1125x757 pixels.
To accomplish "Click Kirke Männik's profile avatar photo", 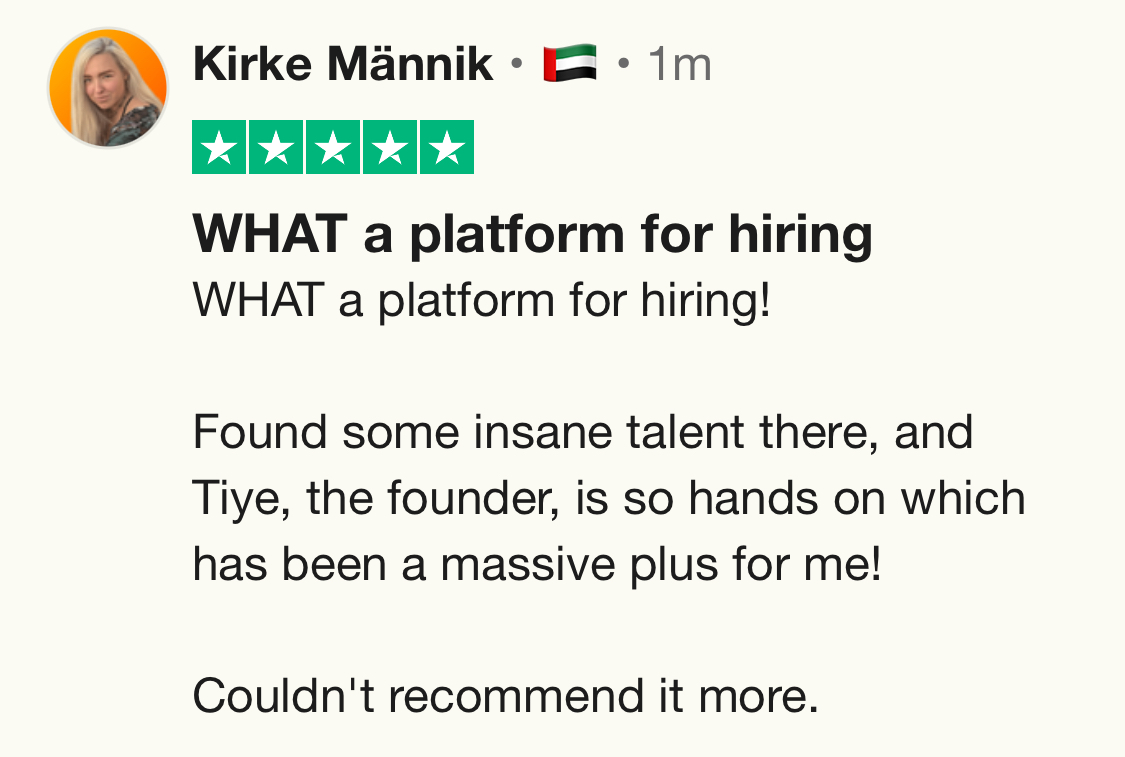I will 107,88.
